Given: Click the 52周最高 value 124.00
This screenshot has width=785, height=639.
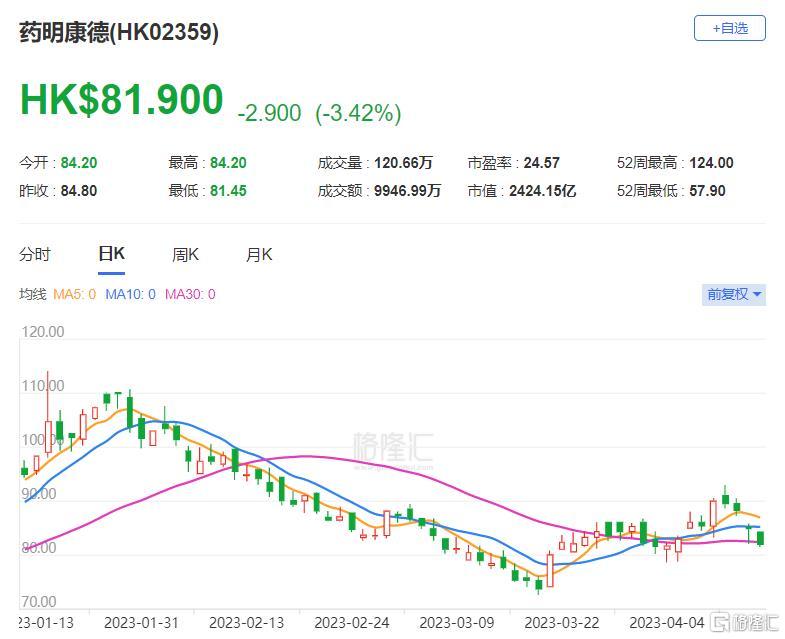Looking at the screenshot, I should coord(711,163).
